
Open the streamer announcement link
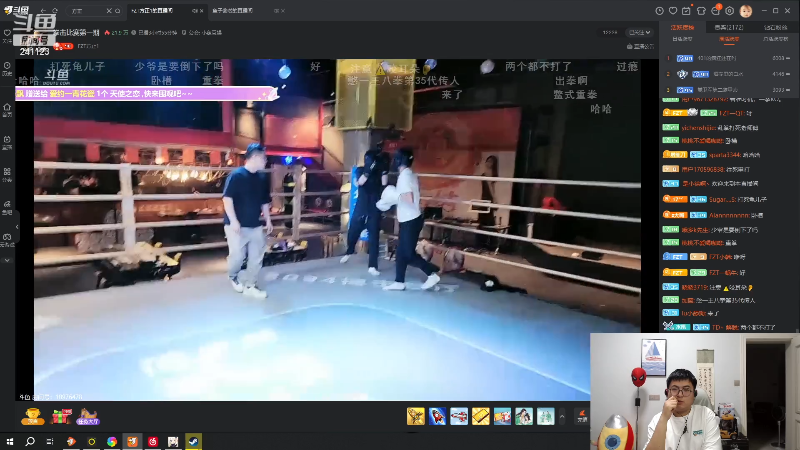pyautogui.click(x=640, y=46)
